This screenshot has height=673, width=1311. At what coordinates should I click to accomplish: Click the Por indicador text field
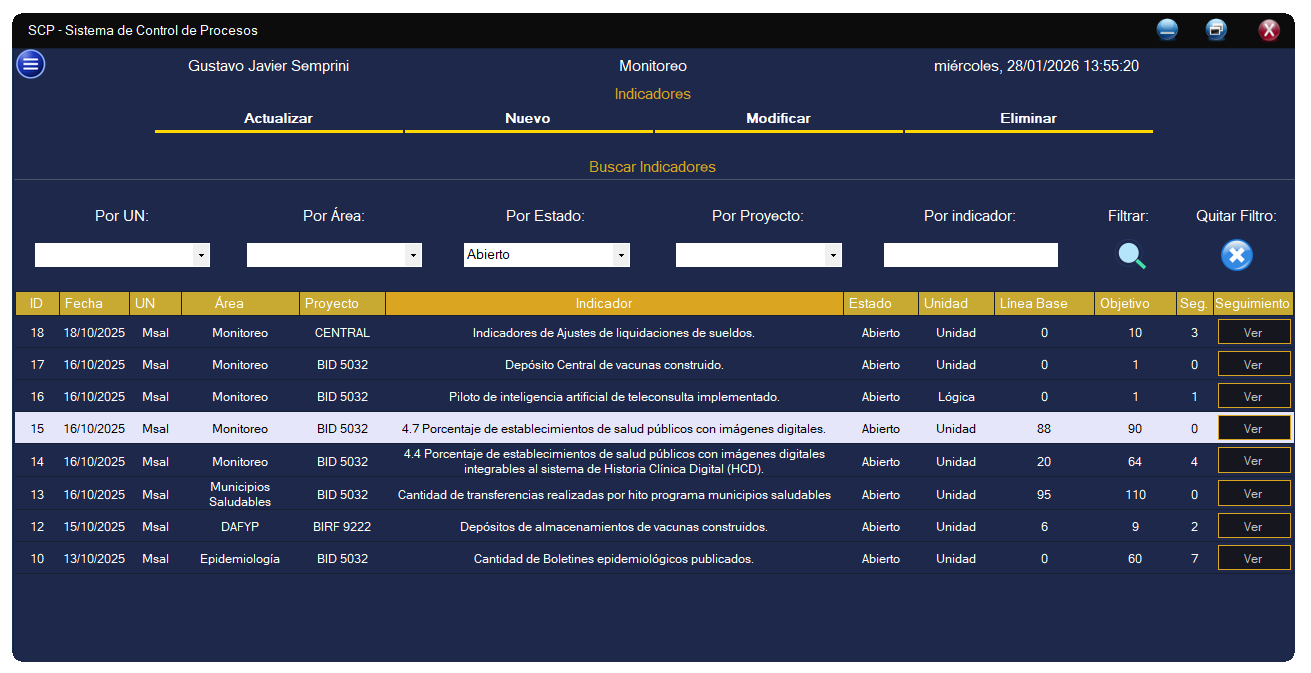tap(970, 256)
